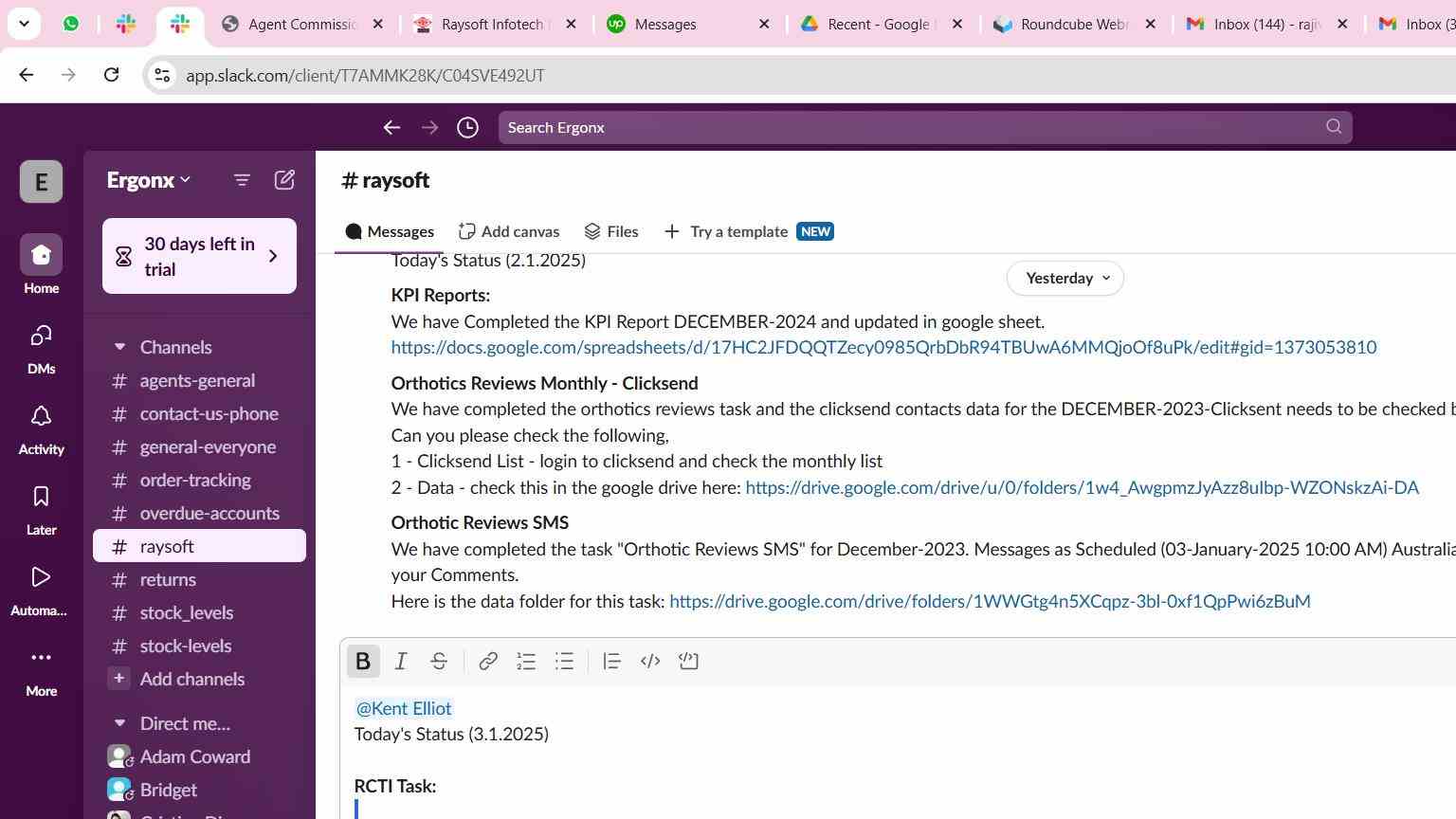This screenshot has height=819, width=1456.
Task: Switch to the Raysoft Infotech browser tab
Action: click(496, 24)
